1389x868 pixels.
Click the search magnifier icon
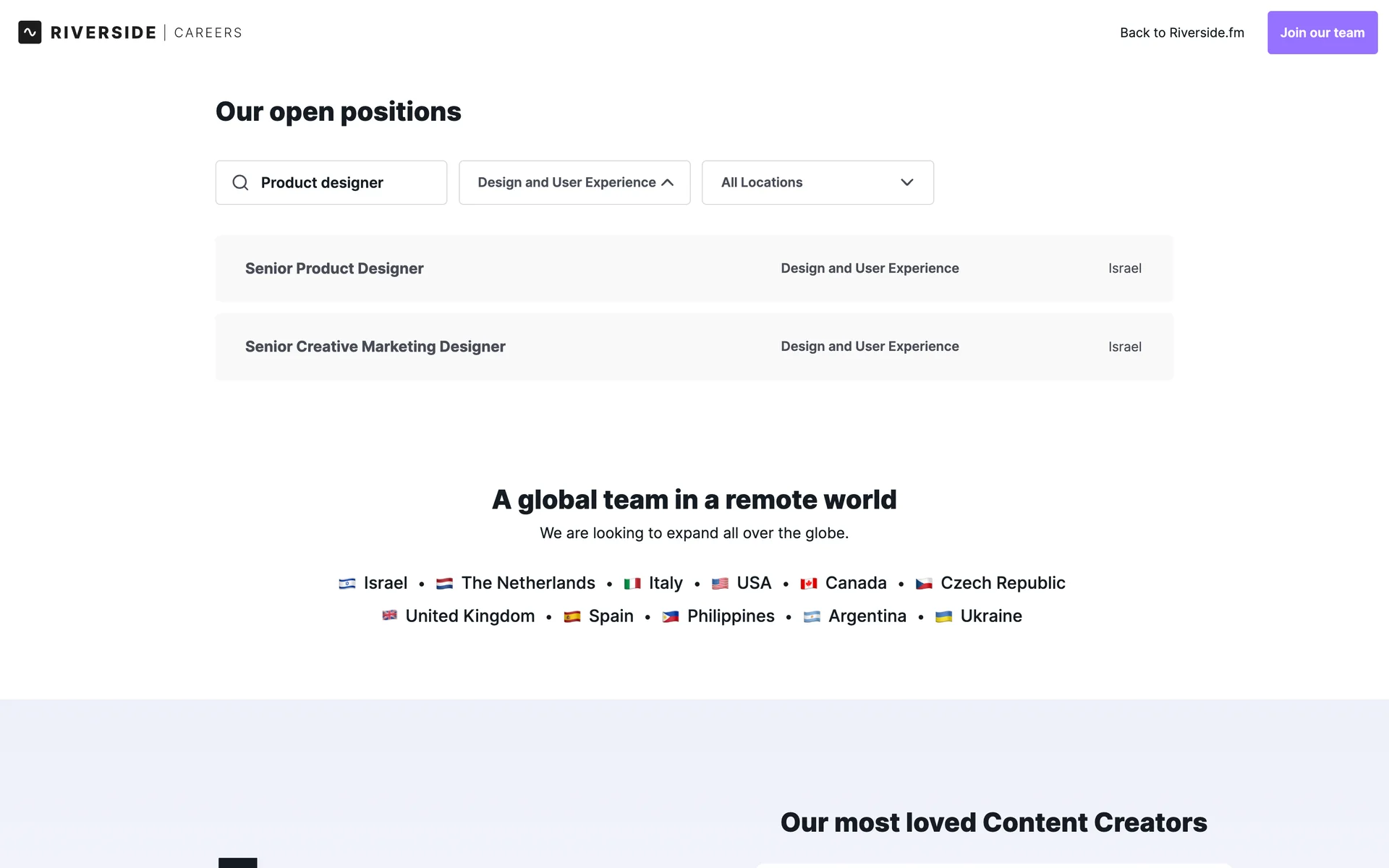pyautogui.click(x=240, y=182)
